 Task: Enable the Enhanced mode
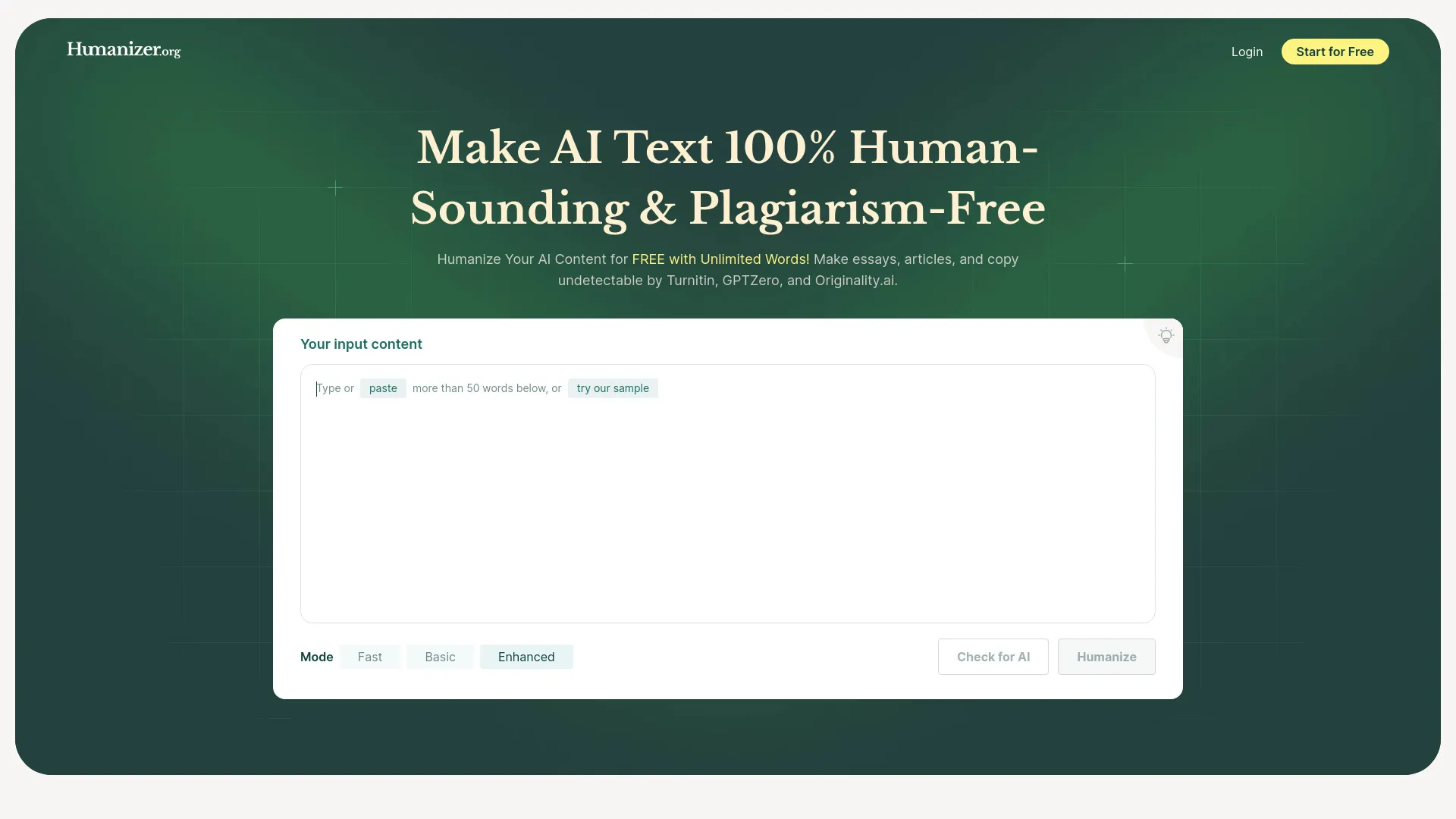[526, 657]
